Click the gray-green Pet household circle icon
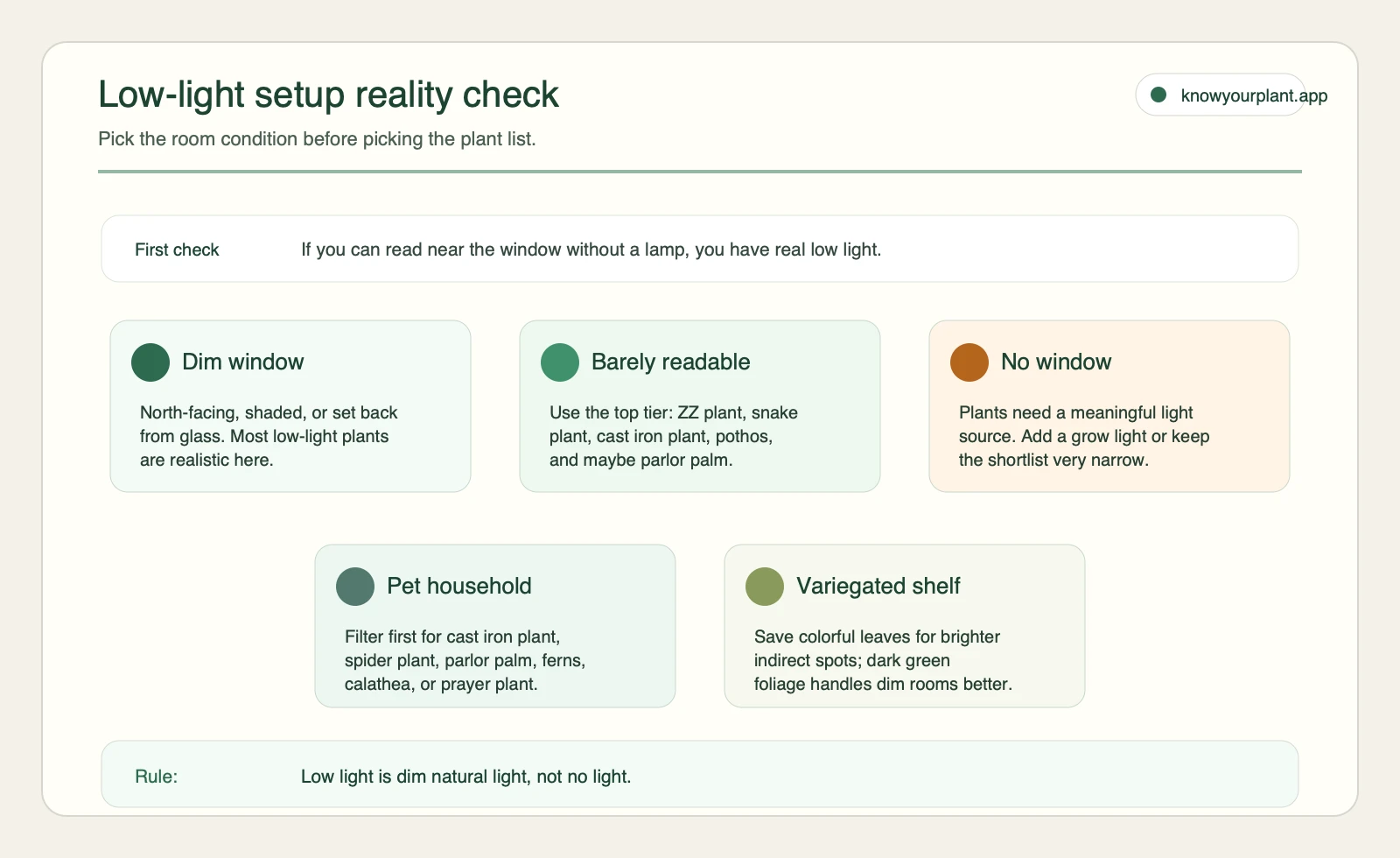Viewport: 1400px width, 858px height. pyautogui.click(x=355, y=587)
